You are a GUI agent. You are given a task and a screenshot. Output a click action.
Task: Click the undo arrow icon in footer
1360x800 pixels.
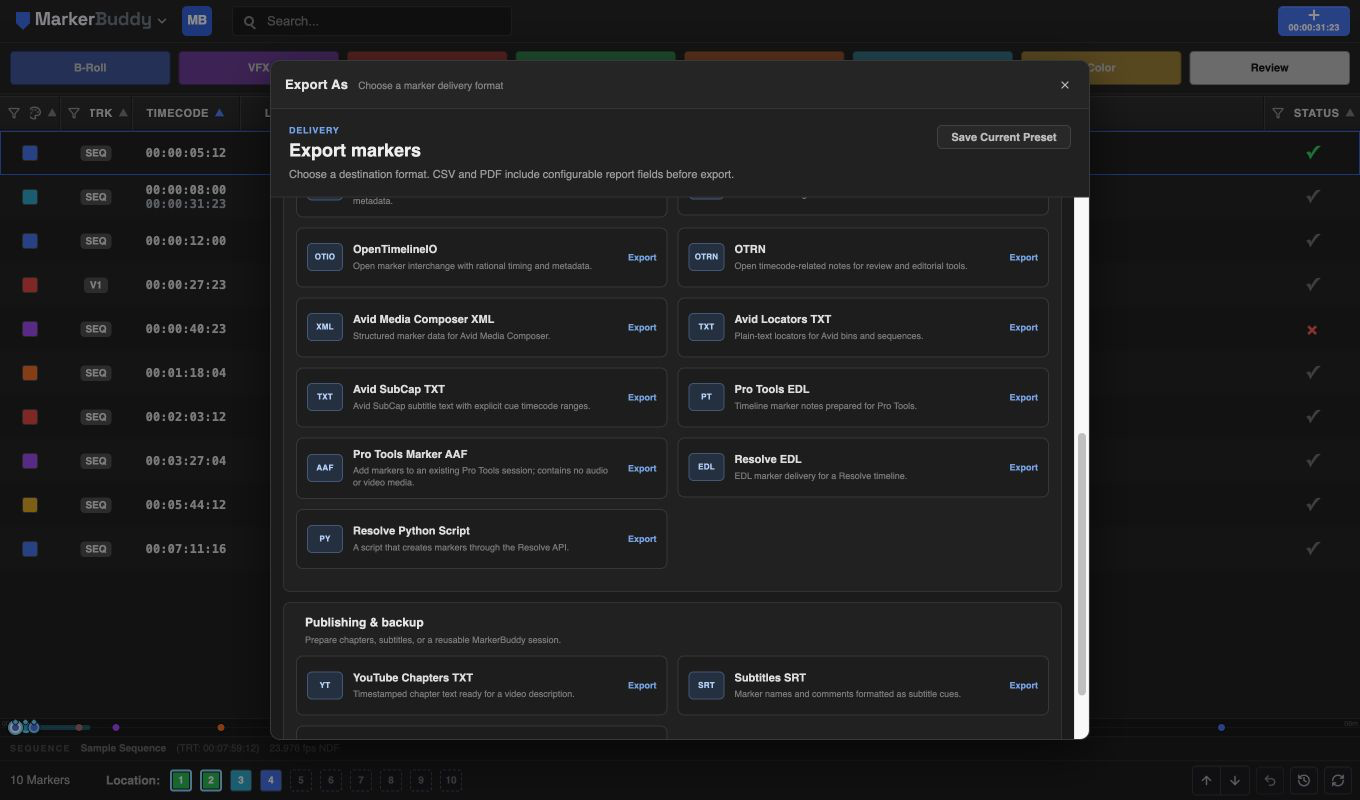coord(1270,780)
